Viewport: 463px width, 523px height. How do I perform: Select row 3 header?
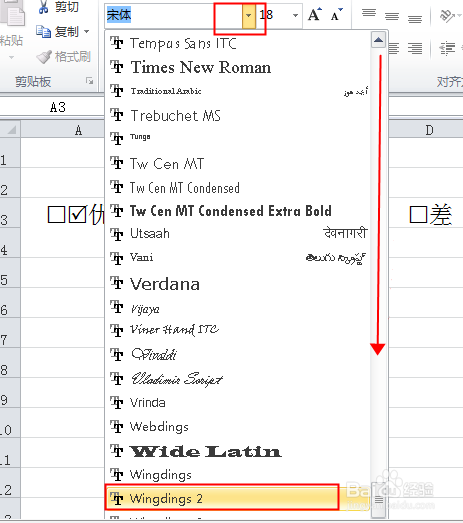[x=10, y=213]
